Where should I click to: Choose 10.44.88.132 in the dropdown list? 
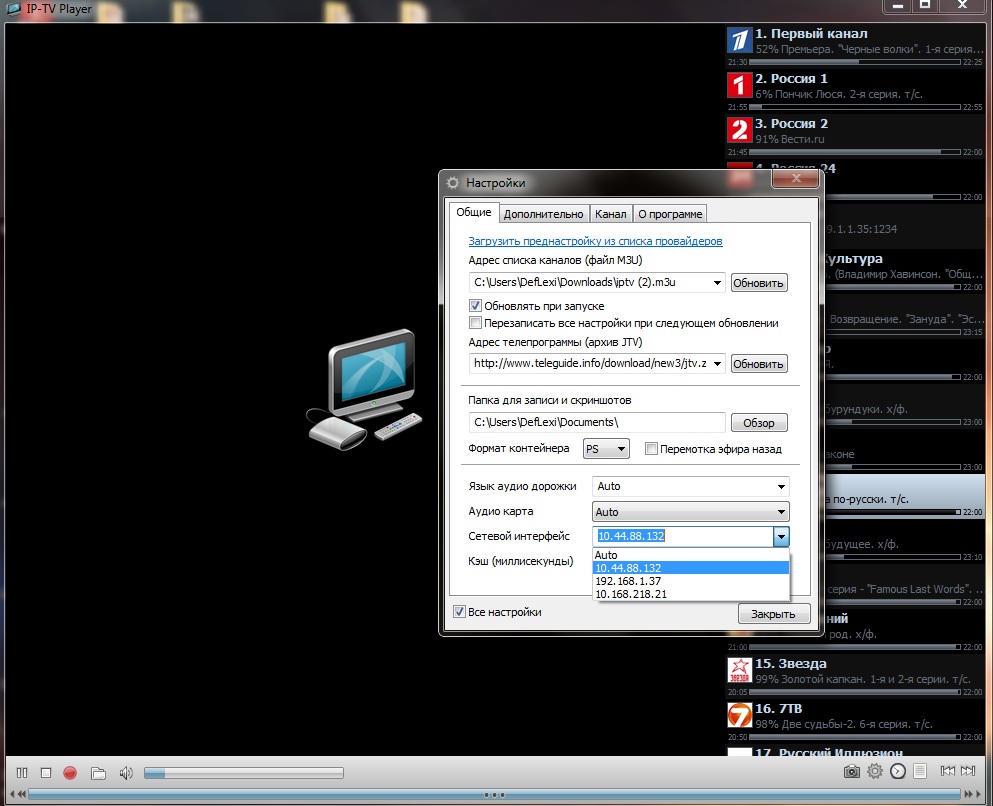[691, 568]
